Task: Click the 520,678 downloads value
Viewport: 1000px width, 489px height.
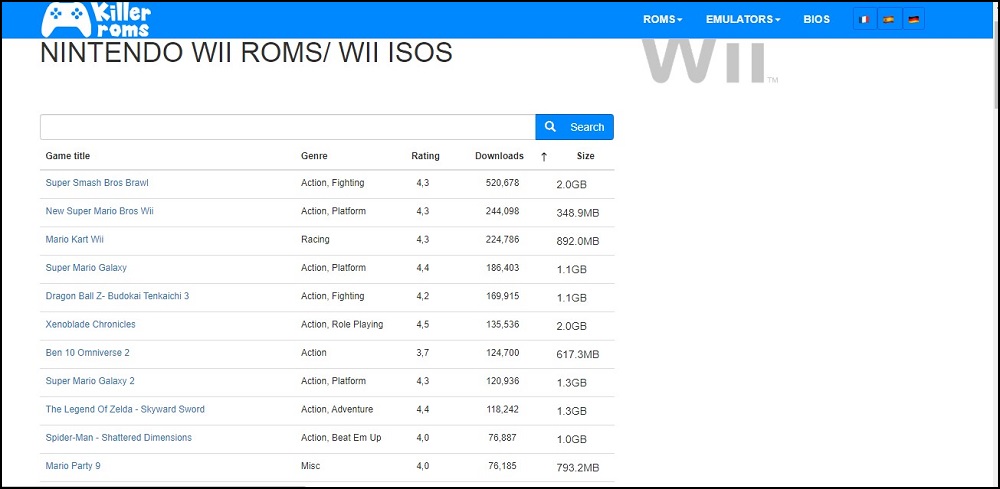Action: coord(503,182)
